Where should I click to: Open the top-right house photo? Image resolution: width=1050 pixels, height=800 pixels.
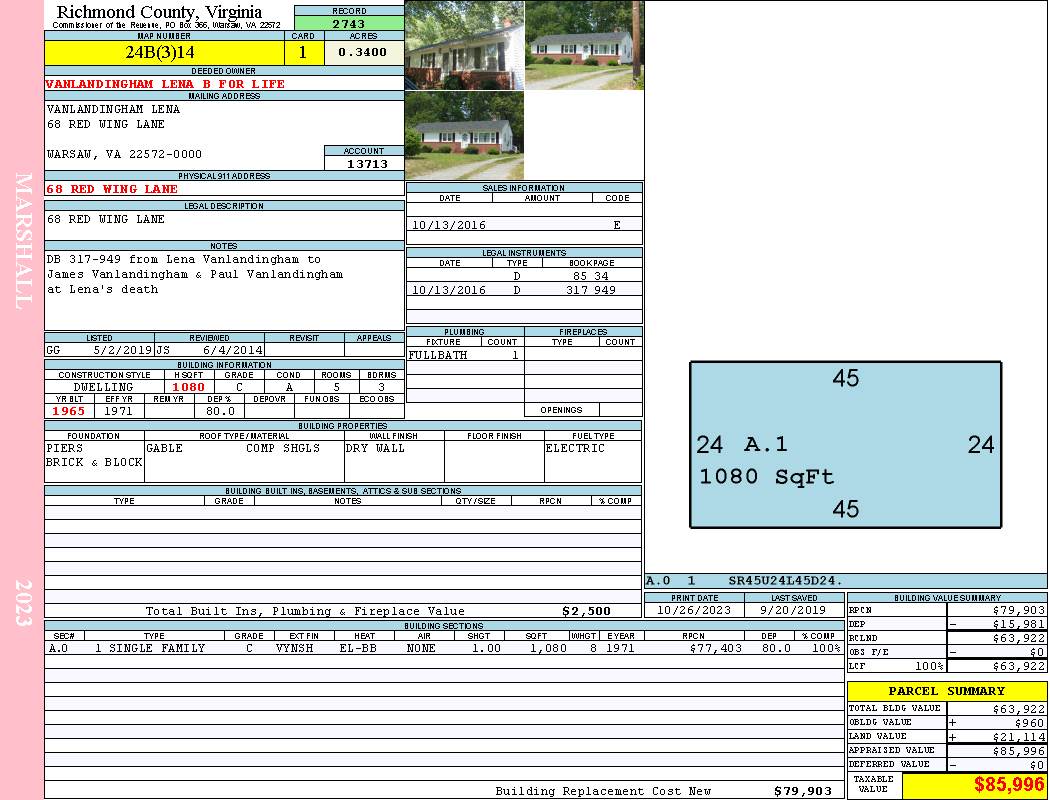coord(583,45)
